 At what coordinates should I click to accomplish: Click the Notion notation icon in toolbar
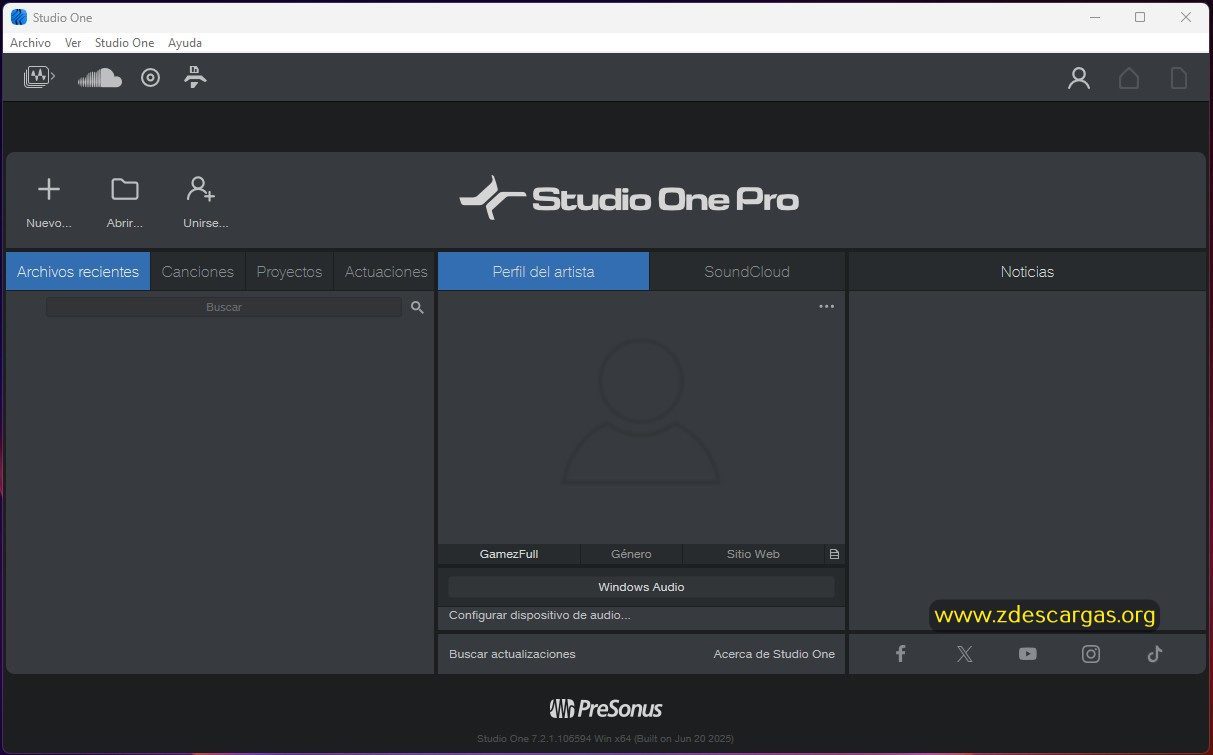(x=196, y=77)
